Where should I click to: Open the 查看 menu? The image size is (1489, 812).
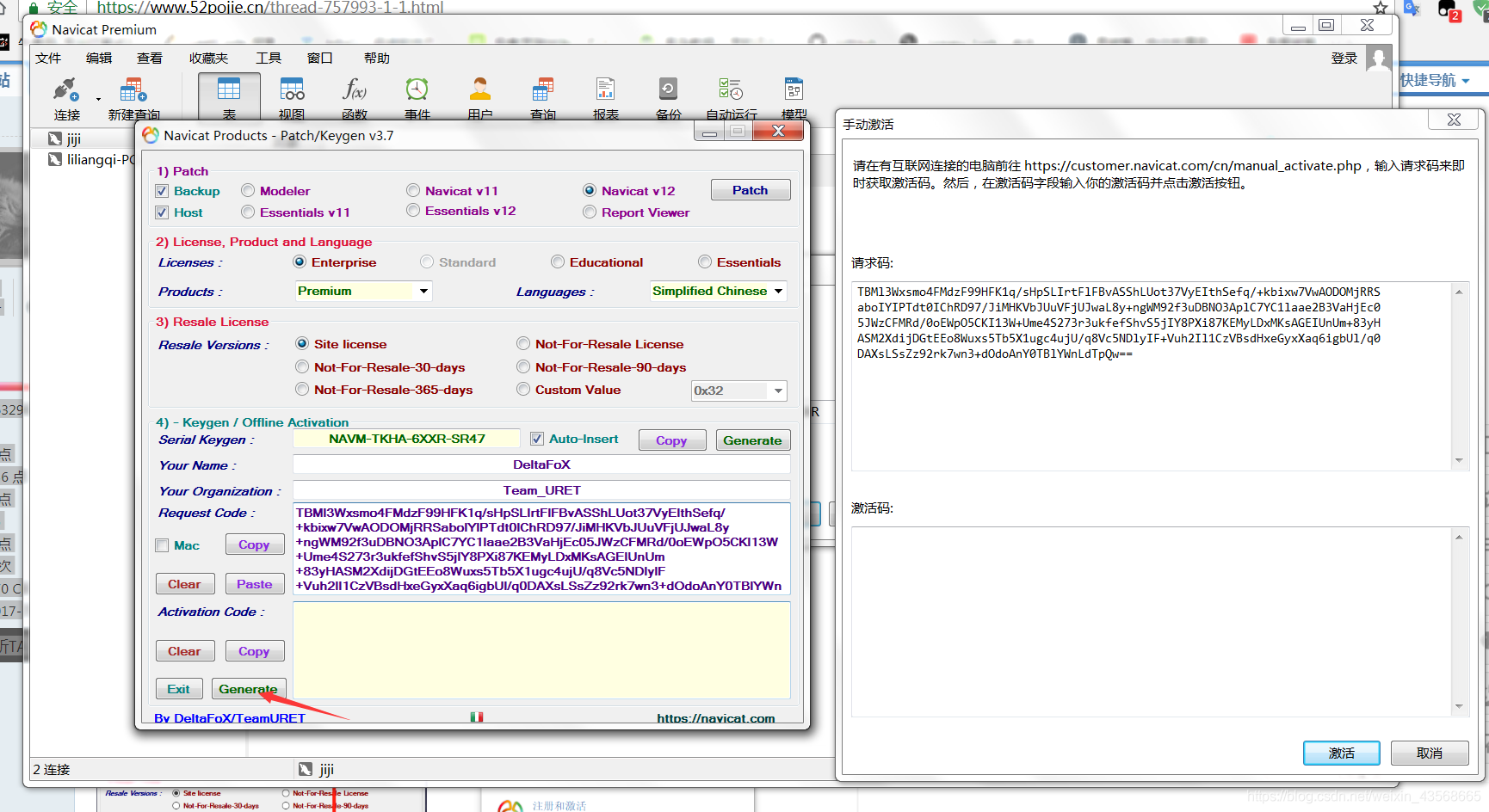pyautogui.click(x=150, y=58)
